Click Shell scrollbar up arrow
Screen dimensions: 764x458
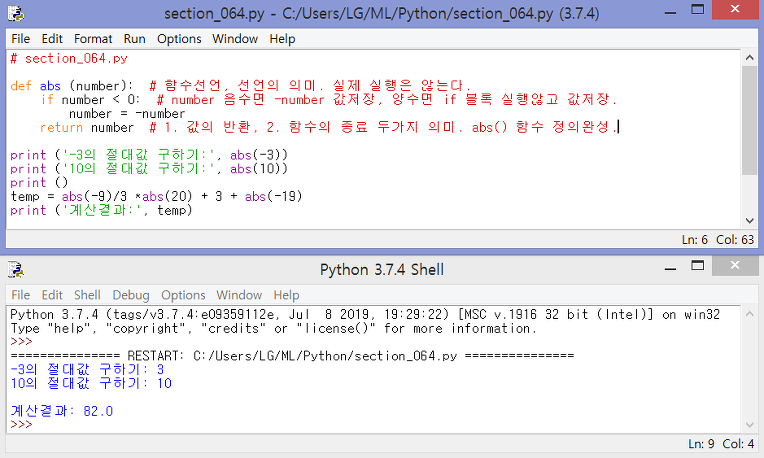pos(750,314)
